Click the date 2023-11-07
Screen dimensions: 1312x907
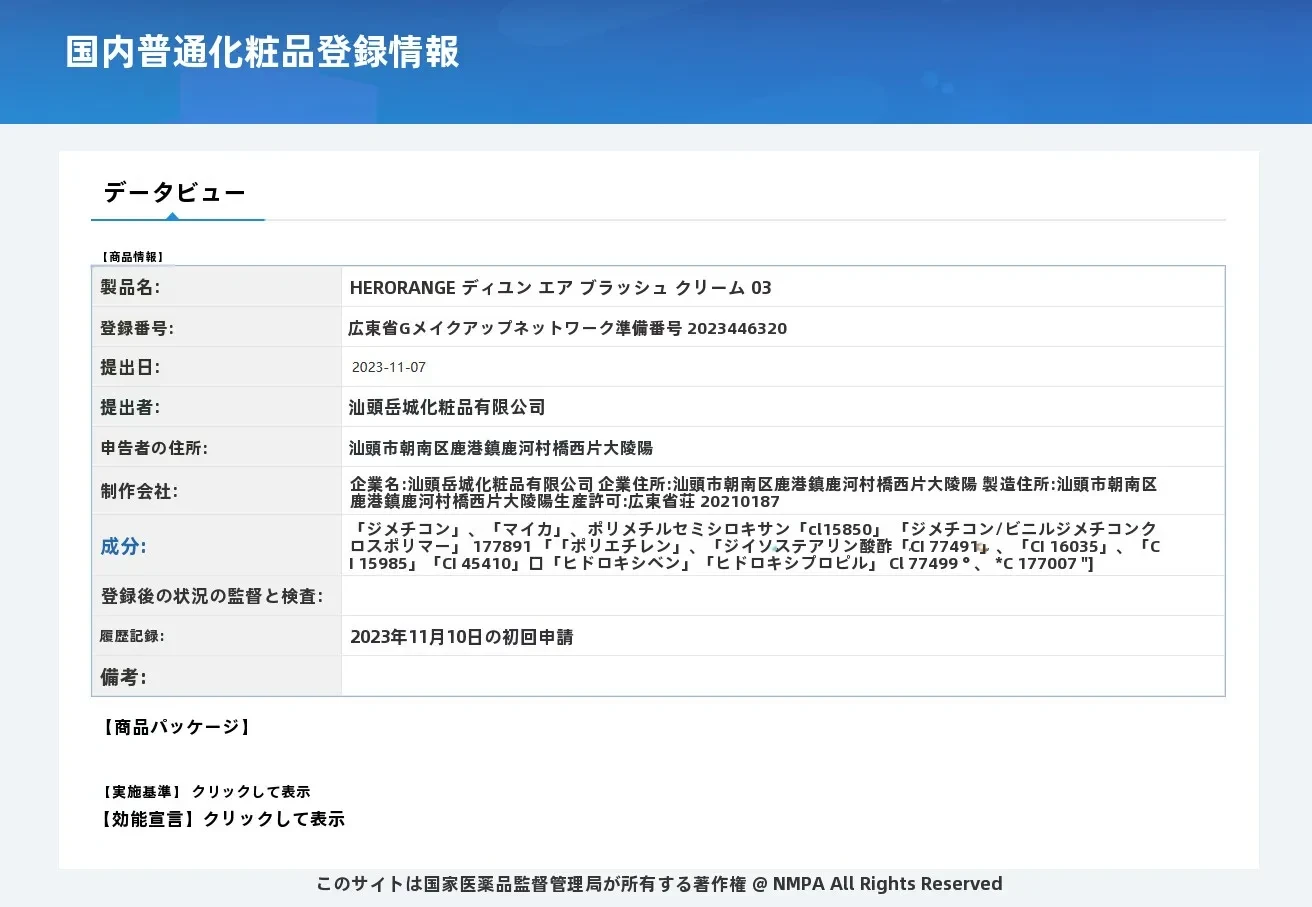pyautogui.click(x=389, y=367)
